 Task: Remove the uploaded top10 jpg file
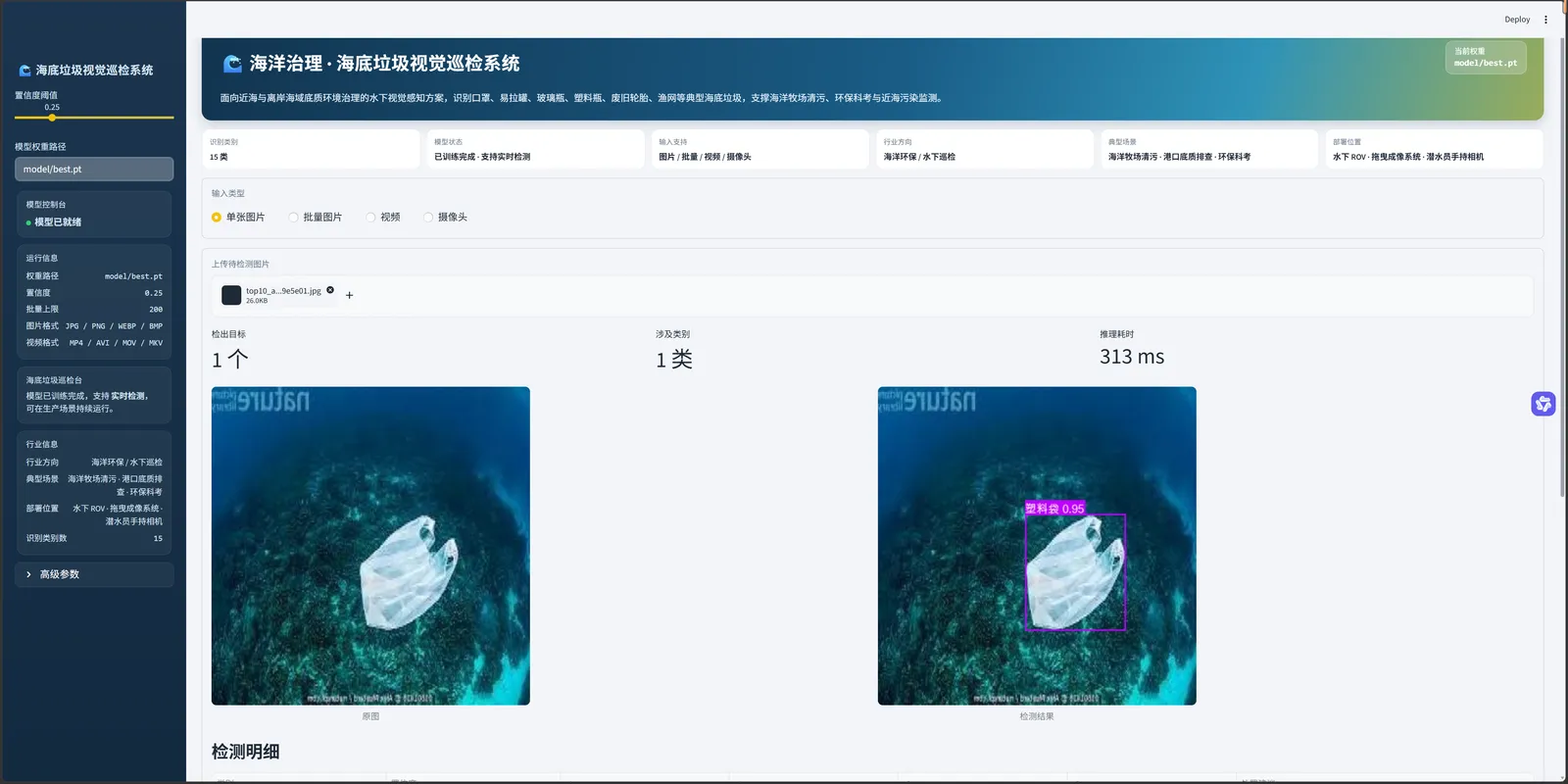(330, 290)
